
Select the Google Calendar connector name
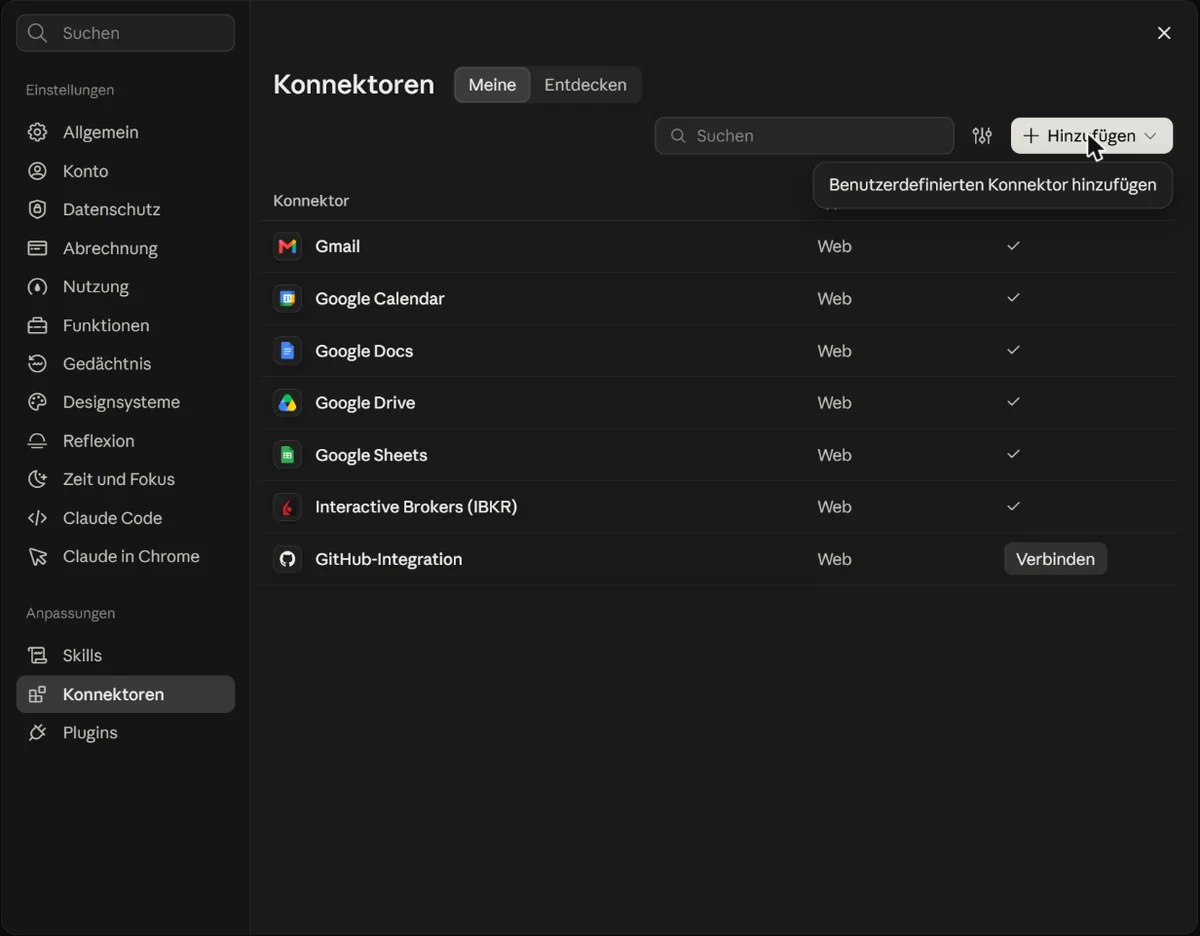click(x=380, y=299)
